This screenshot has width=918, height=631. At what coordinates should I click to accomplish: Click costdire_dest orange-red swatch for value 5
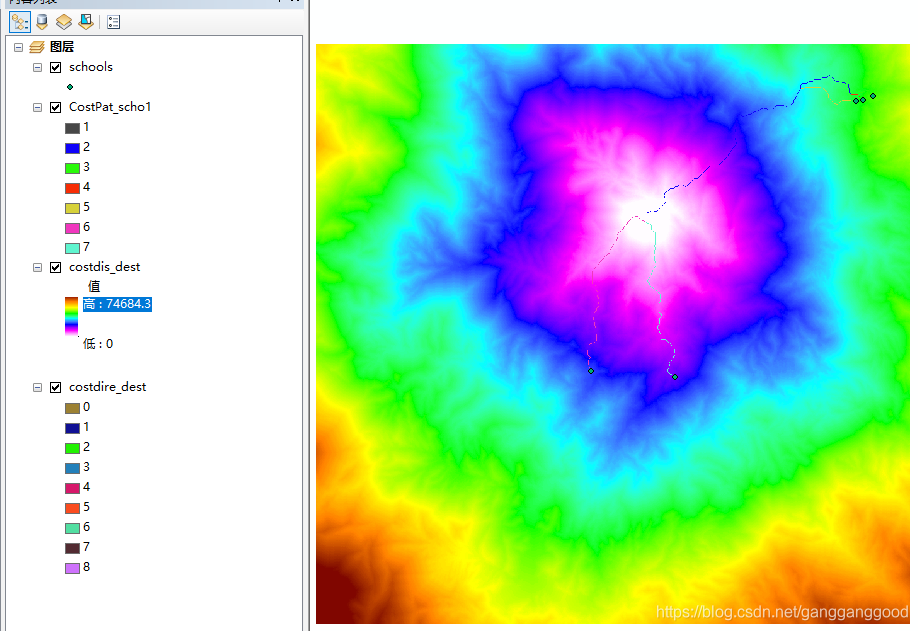click(x=73, y=507)
